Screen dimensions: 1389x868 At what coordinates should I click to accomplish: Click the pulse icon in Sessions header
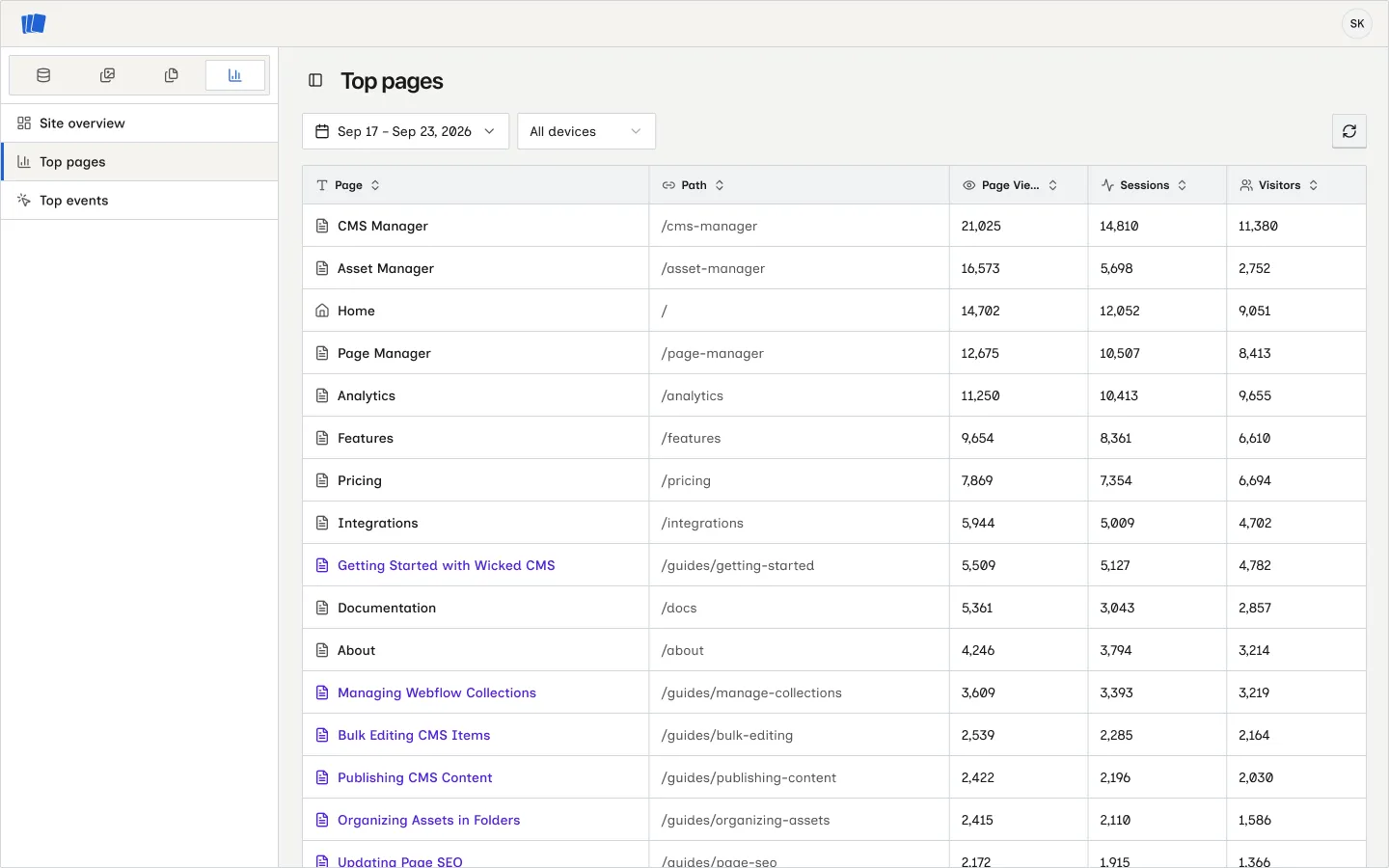pos(1107,185)
